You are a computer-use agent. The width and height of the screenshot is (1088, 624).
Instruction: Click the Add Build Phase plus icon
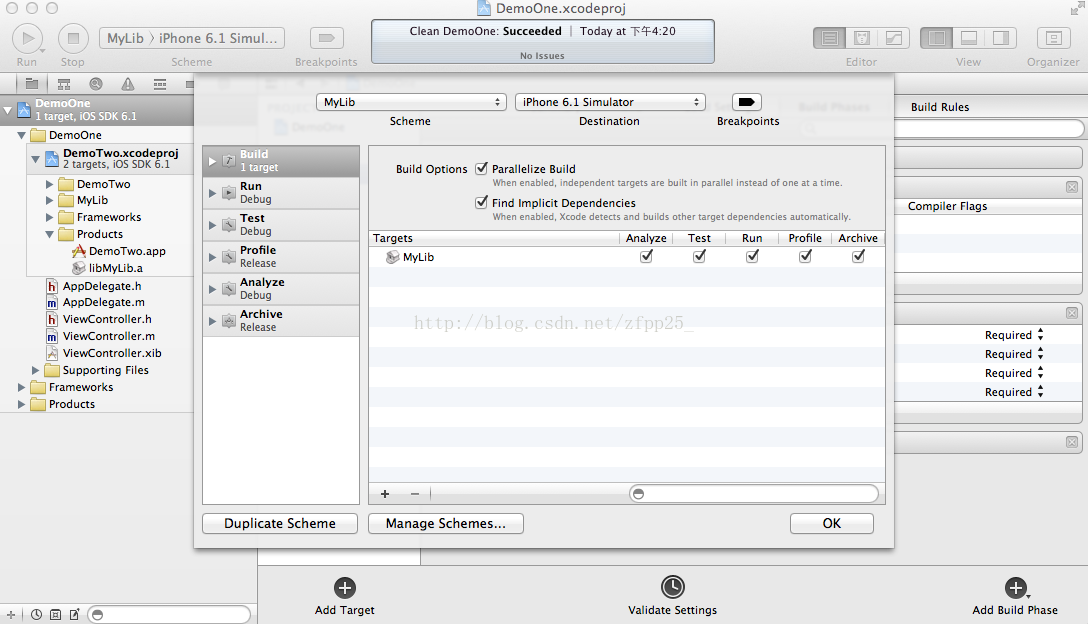tap(1015, 588)
